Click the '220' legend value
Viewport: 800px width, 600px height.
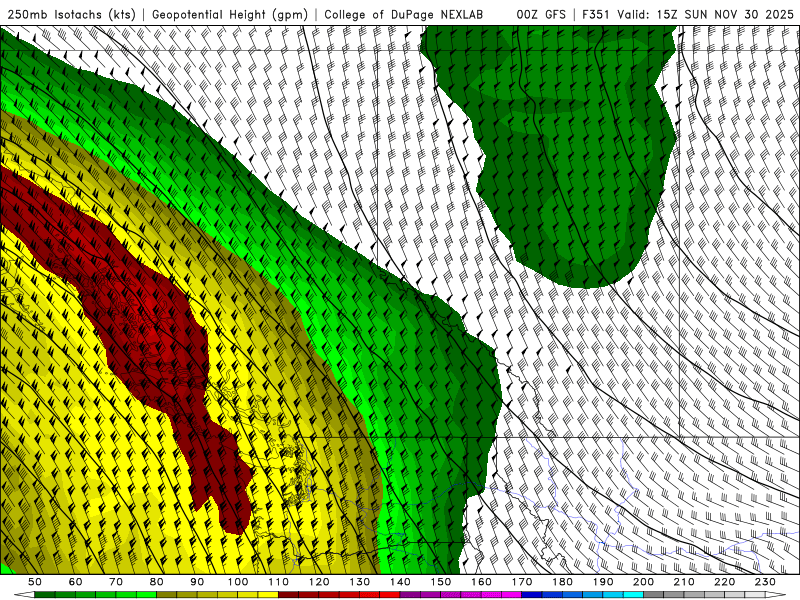tap(724, 582)
